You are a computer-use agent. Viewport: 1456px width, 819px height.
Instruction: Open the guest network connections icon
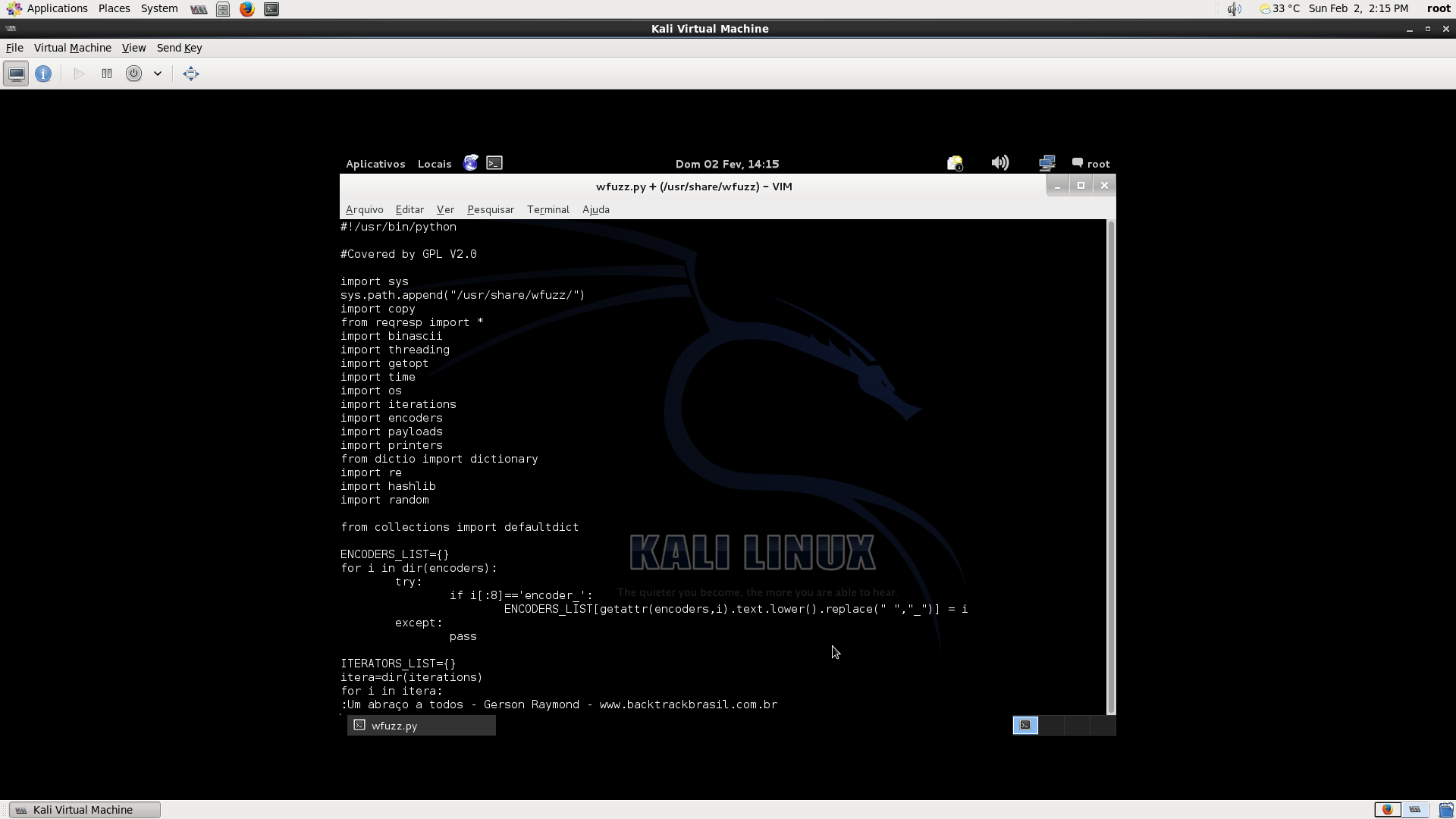(1047, 163)
